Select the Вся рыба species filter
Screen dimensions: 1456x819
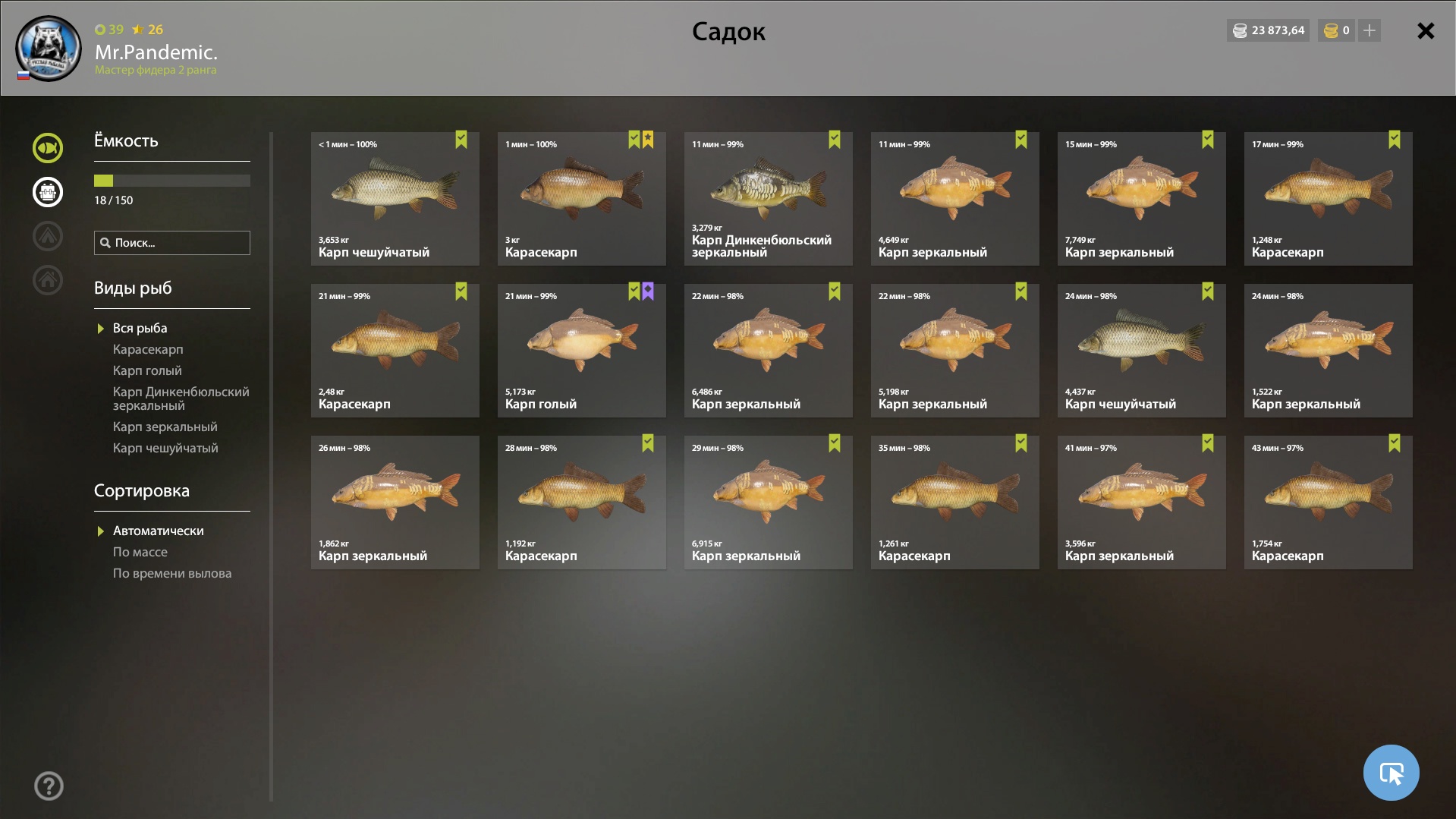(140, 328)
